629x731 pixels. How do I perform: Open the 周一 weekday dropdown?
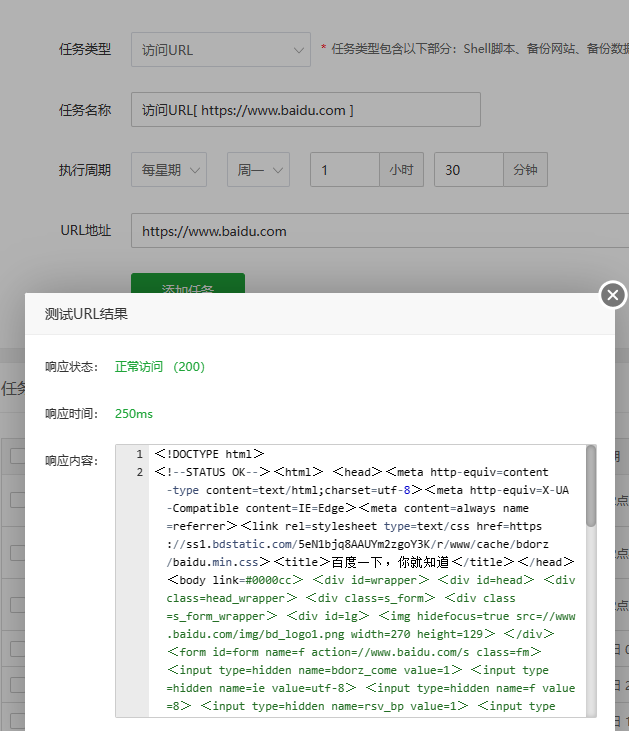pyautogui.click(x=258, y=170)
